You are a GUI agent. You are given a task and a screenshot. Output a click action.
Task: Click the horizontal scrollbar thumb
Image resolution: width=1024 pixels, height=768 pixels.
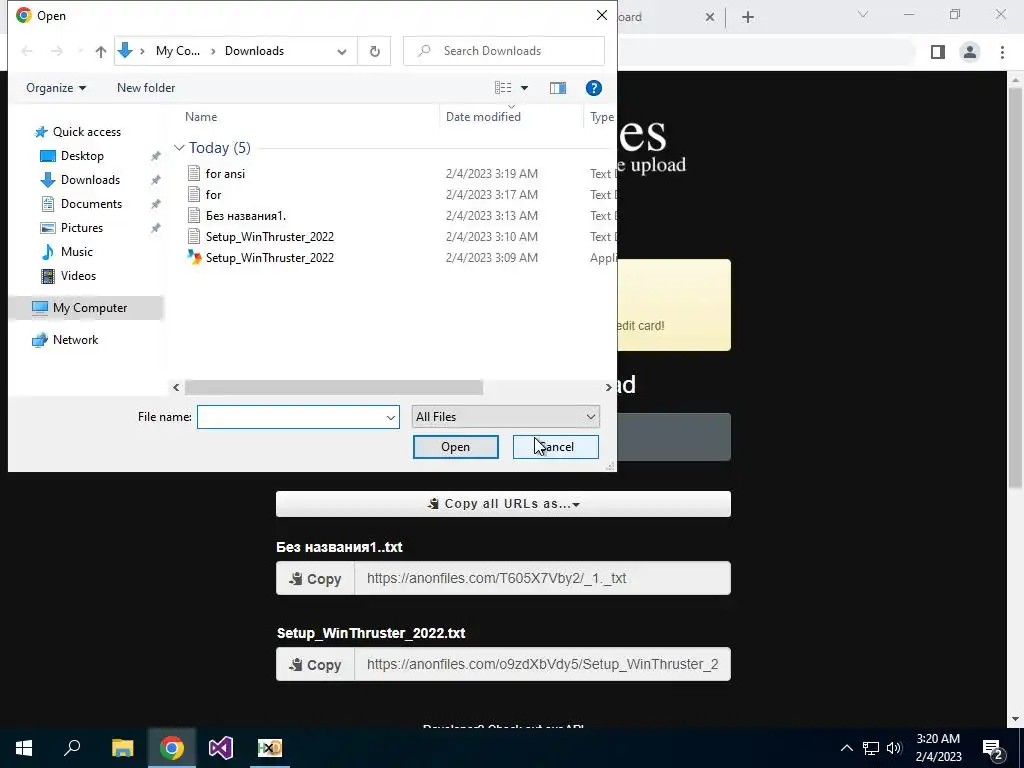[x=334, y=387]
